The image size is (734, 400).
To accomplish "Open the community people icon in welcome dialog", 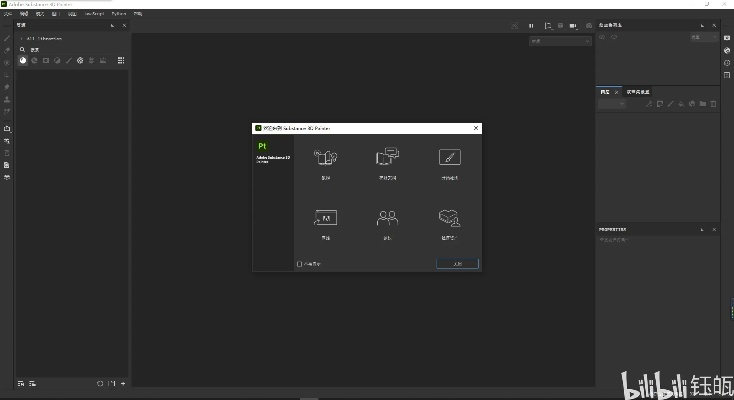I will click(387, 218).
